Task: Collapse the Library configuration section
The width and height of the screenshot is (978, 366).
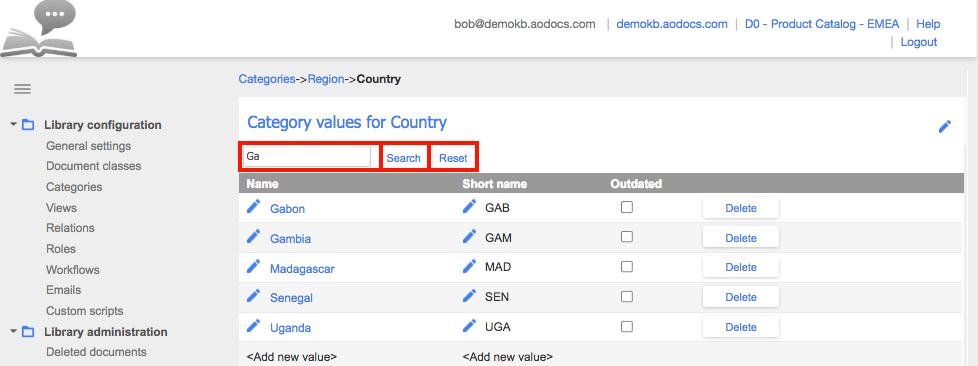Action: pyautogui.click(x=13, y=125)
